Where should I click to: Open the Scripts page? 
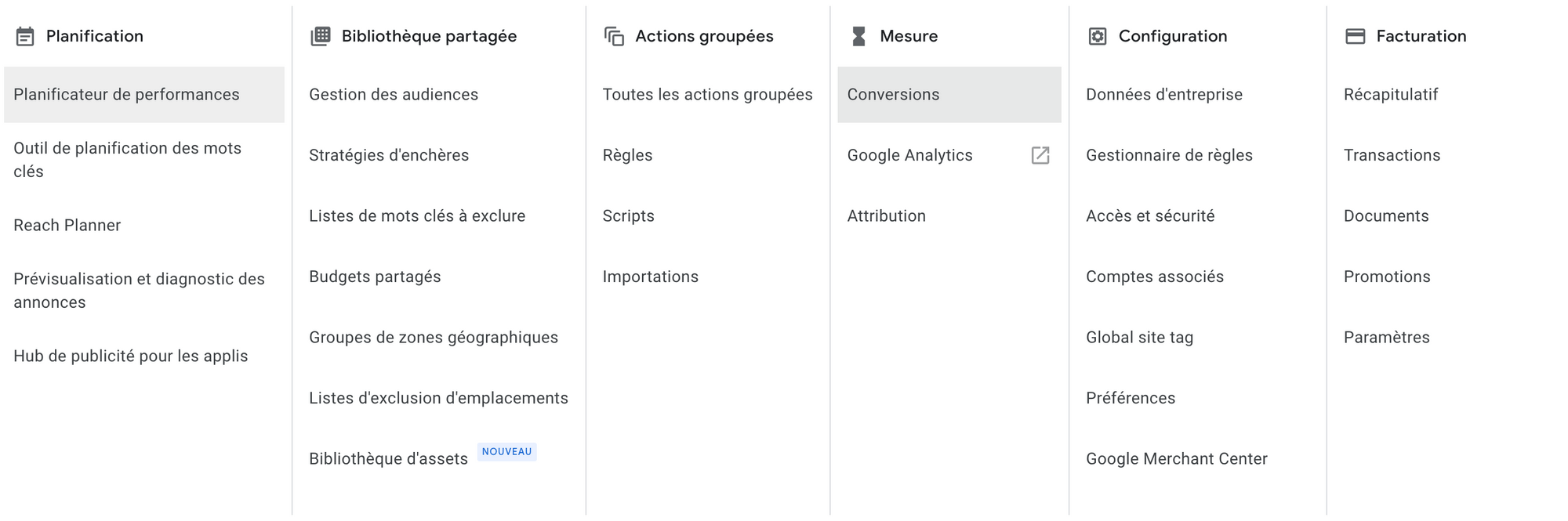628,216
